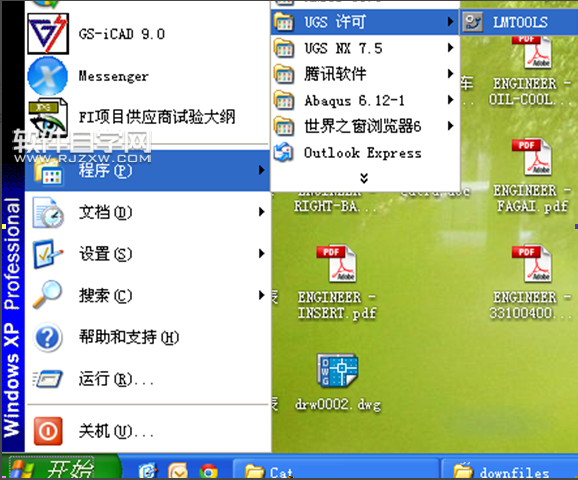Open ENGINEER - FAGAI.pdf on the desktop
Viewport: 578px width, 480px height.
pos(532,175)
